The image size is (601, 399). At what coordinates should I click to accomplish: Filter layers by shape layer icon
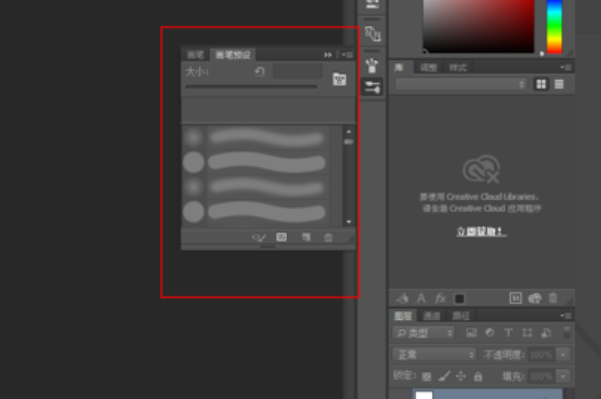pos(527,333)
